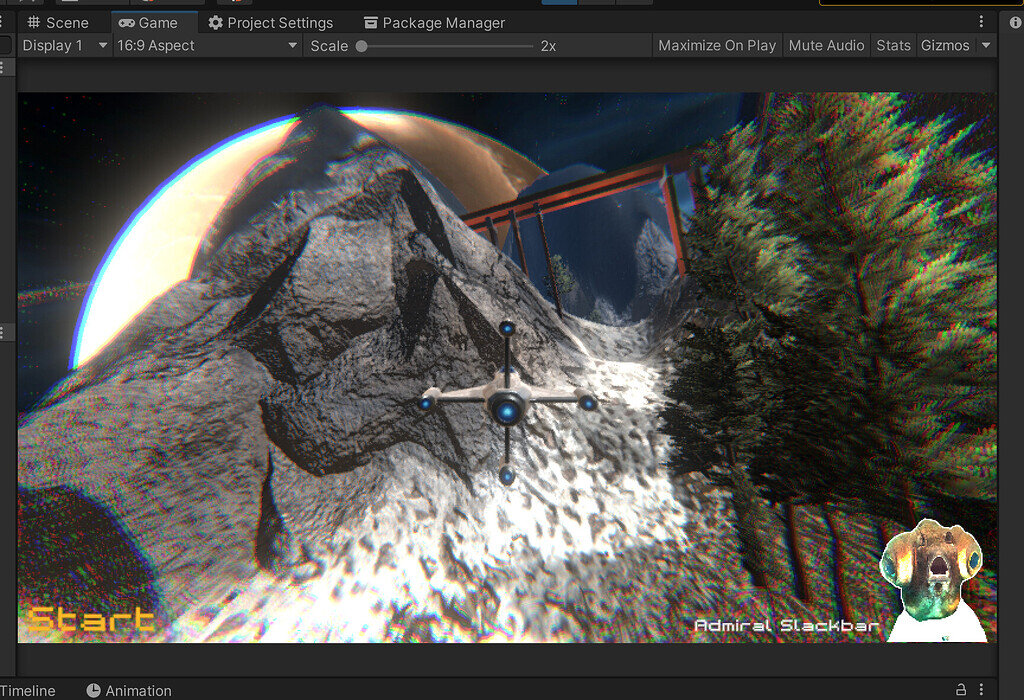This screenshot has width=1024, height=700.
Task: Open the Gizmos dropdown arrow
Action: pyautogui.click(x=986, y=45)
